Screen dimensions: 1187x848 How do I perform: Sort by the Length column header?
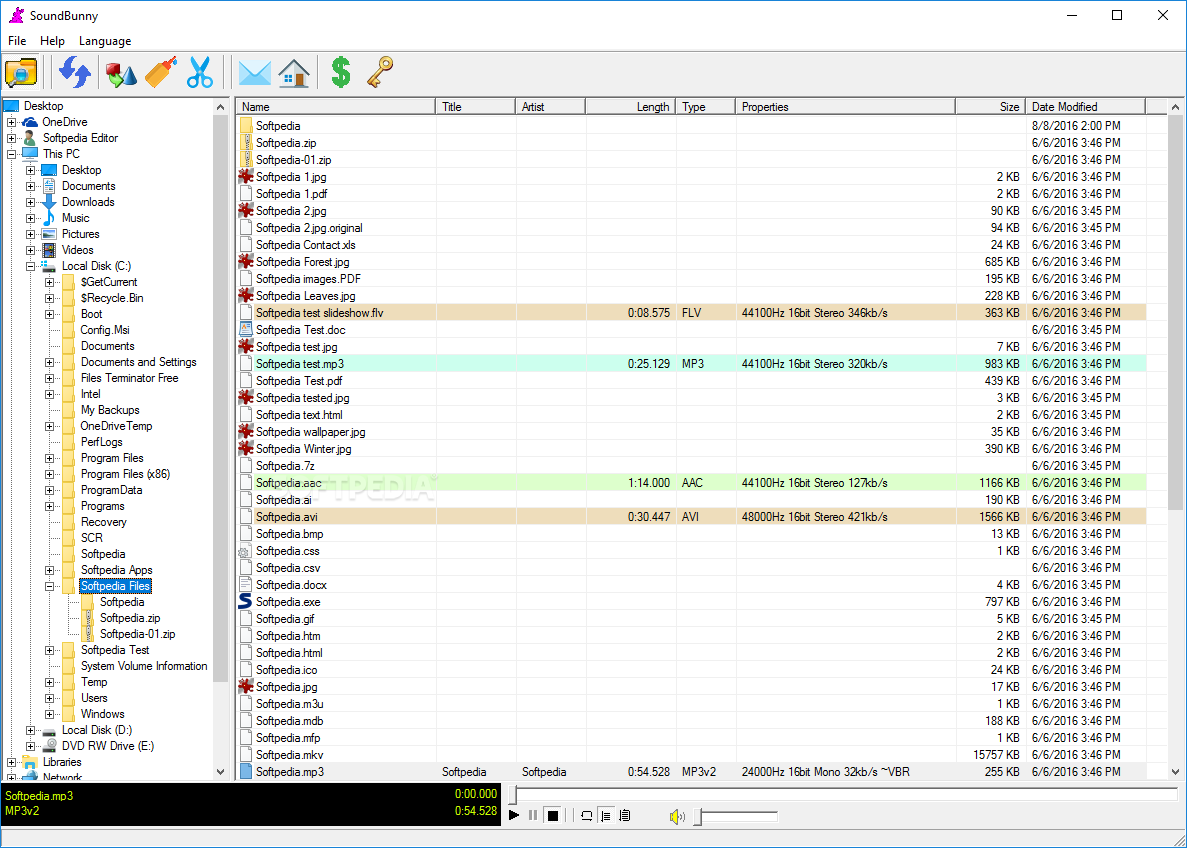(x=631, y=107)
